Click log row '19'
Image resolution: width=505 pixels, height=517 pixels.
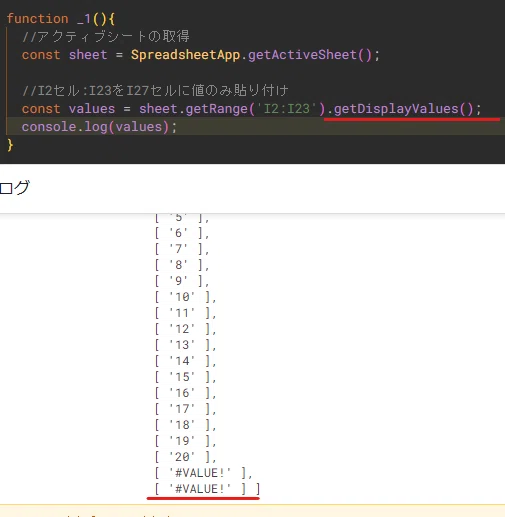pos(185,441)
